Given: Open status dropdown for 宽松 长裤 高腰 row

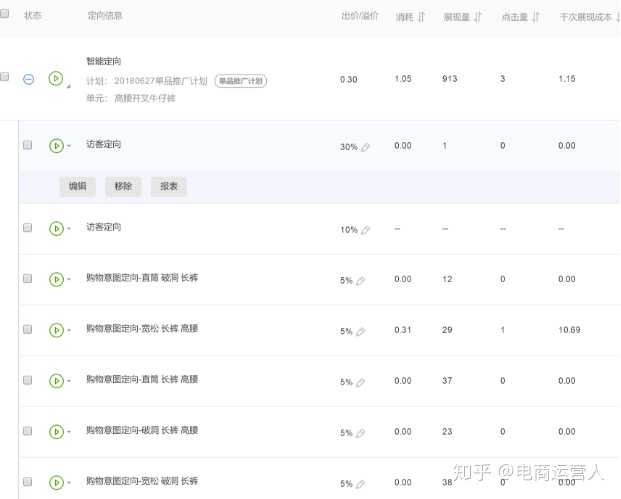Looking at the screenshot, I should 69,330.
